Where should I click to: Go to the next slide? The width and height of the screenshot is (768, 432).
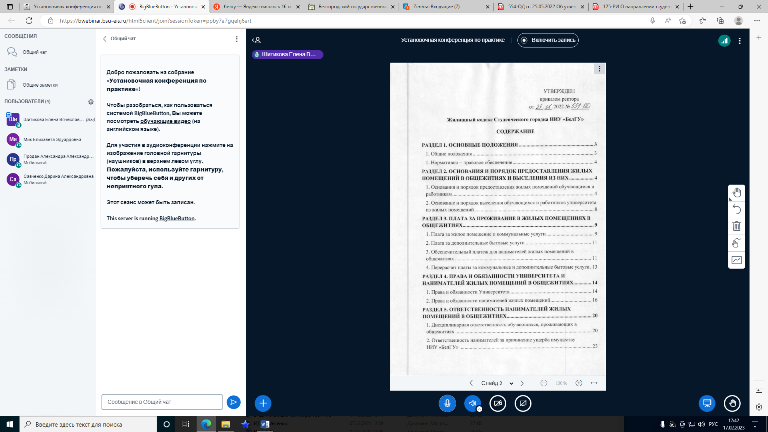tap(521, 383)
